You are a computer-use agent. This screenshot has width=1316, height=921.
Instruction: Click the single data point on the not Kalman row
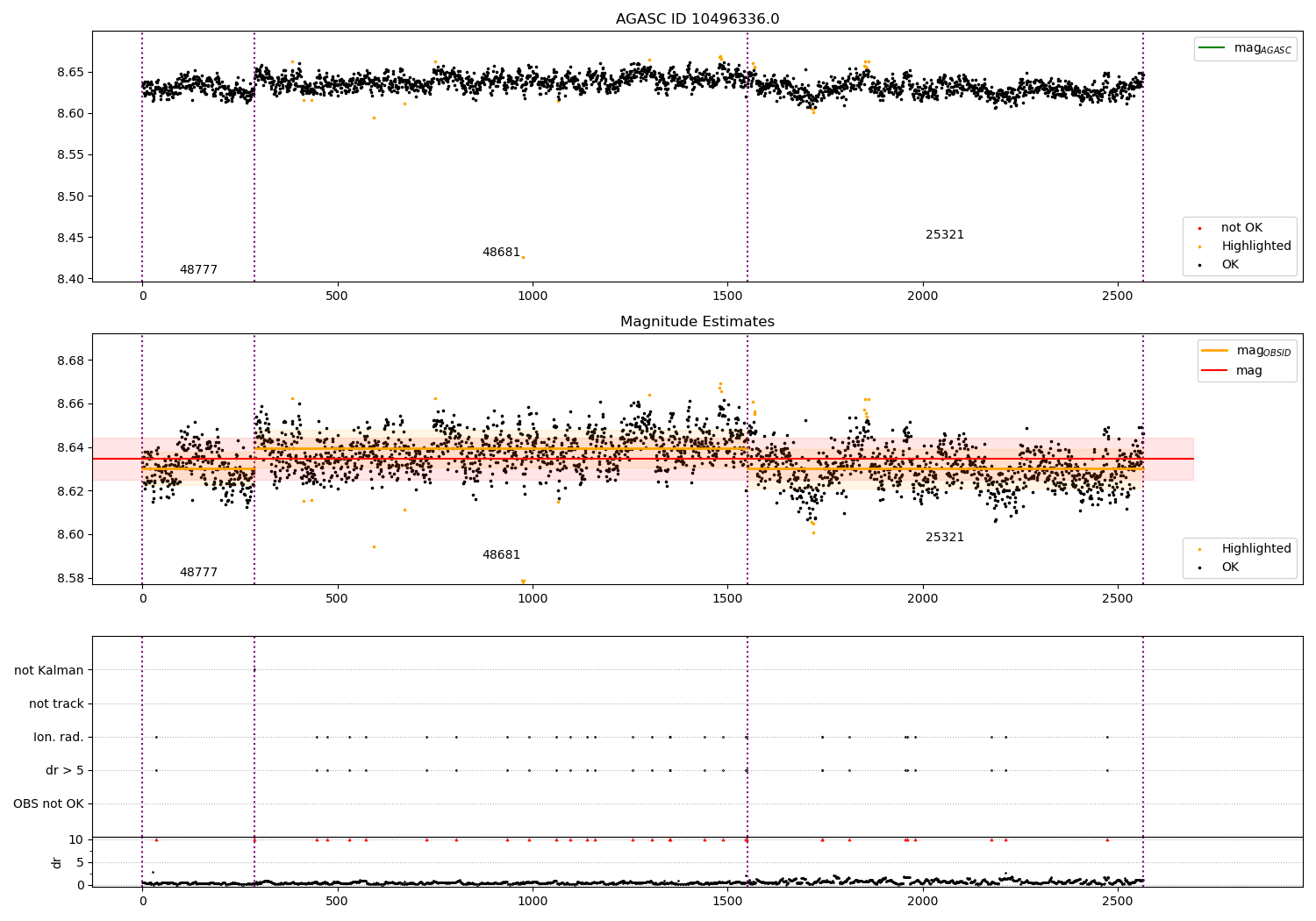tap(254, 670)
